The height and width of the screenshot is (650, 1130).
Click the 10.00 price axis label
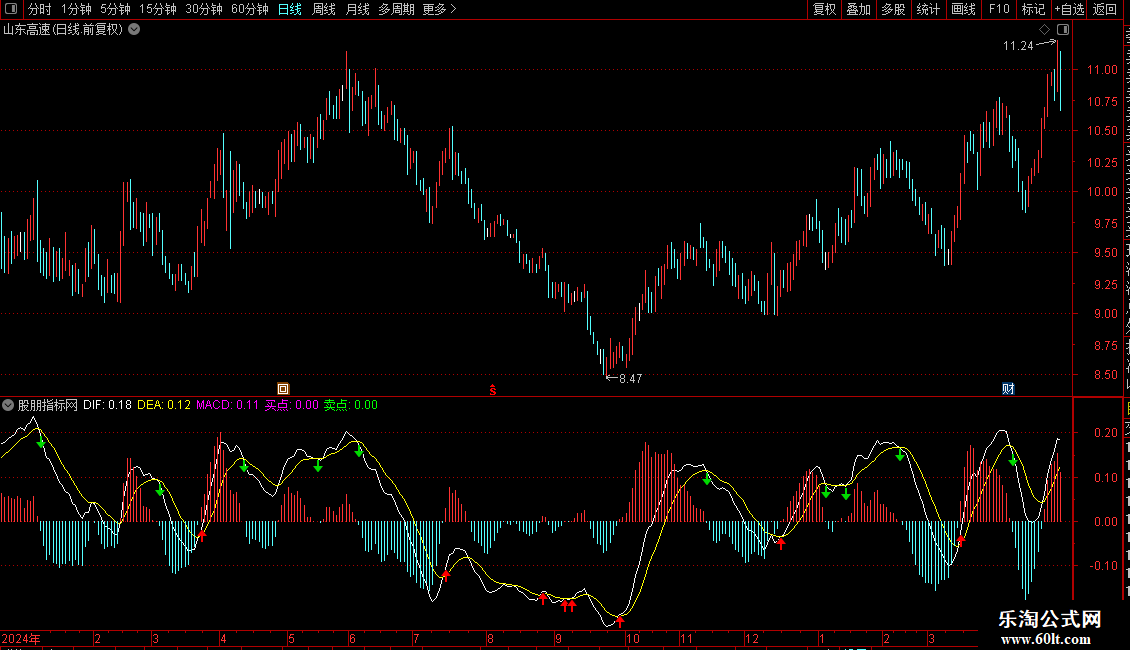[x=1103, y=192]
